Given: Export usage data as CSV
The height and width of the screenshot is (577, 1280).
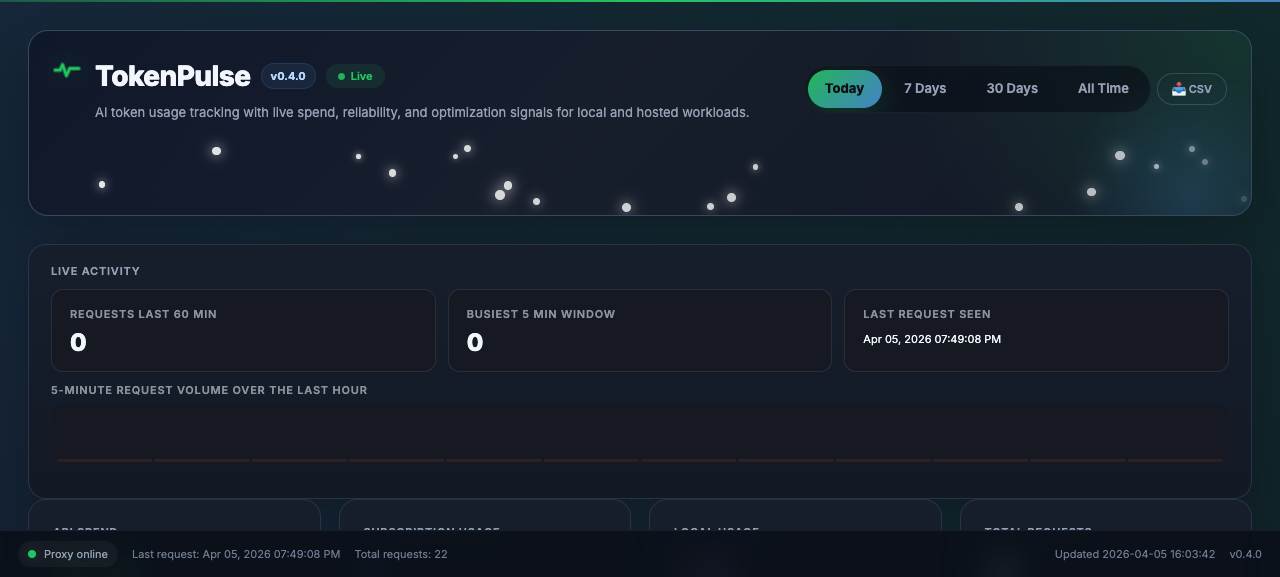Looking at the screenshot, I should [1191, 89].
